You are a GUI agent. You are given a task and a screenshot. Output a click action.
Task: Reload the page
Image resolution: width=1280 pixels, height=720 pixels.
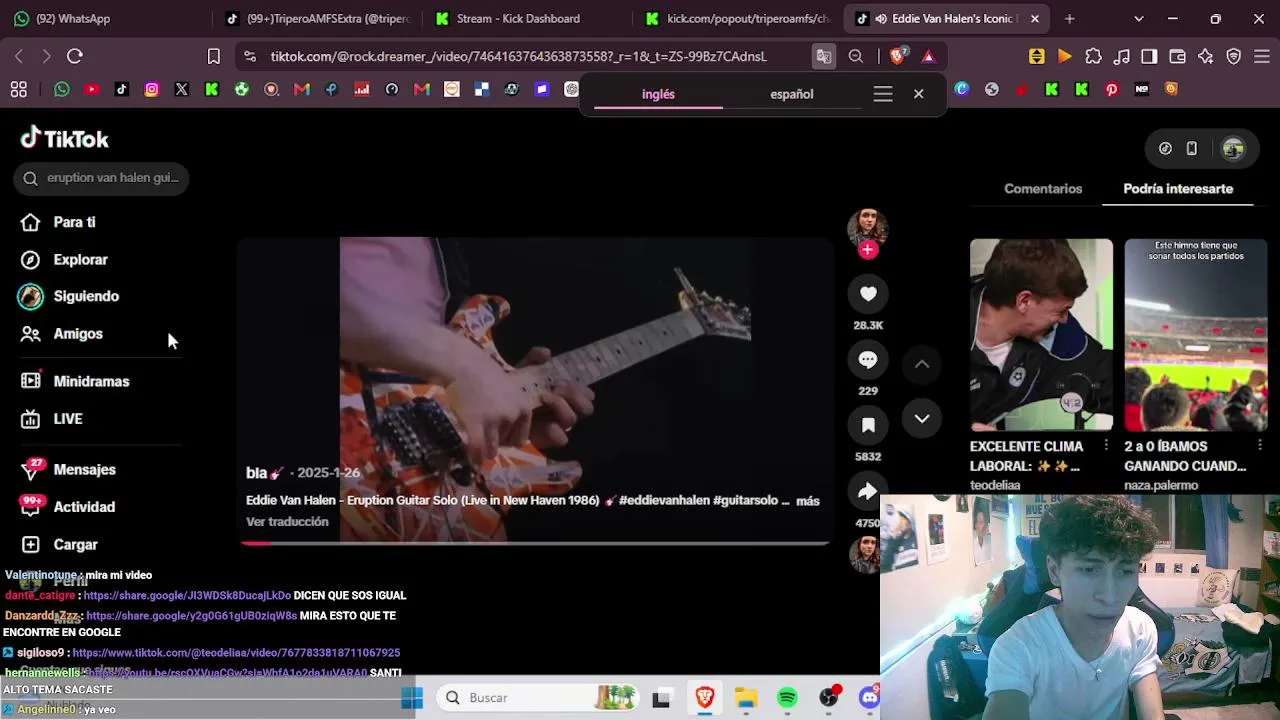(75, 56)
